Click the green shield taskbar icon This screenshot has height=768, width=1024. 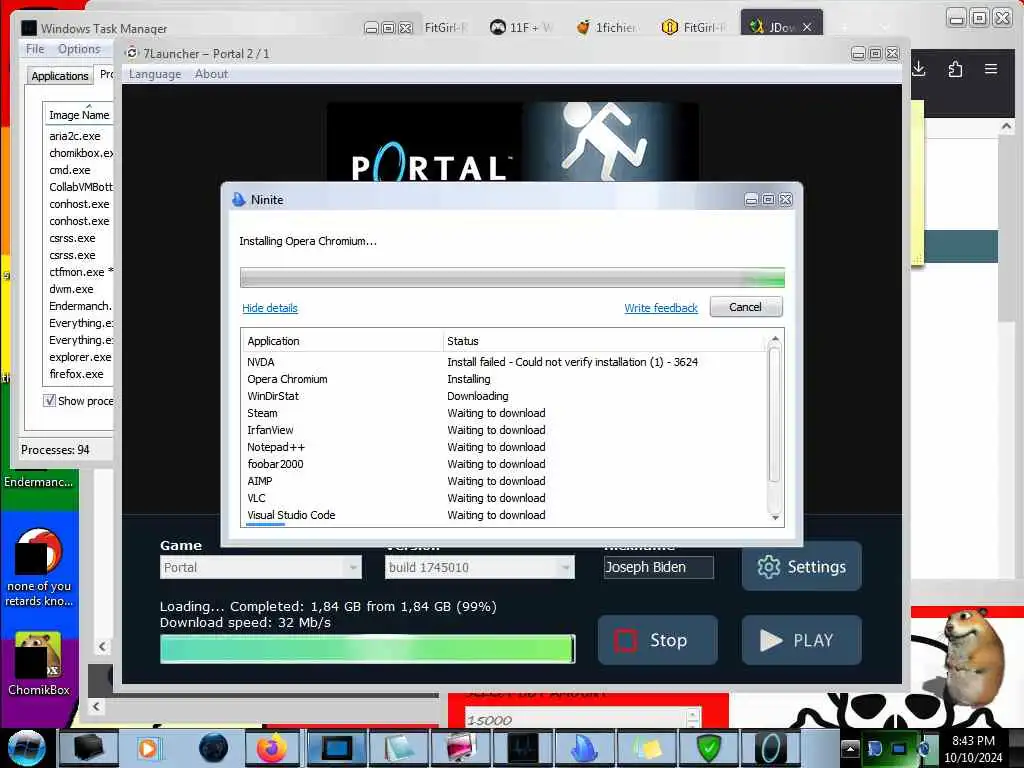pyautogui.click(x=709, y=748)
